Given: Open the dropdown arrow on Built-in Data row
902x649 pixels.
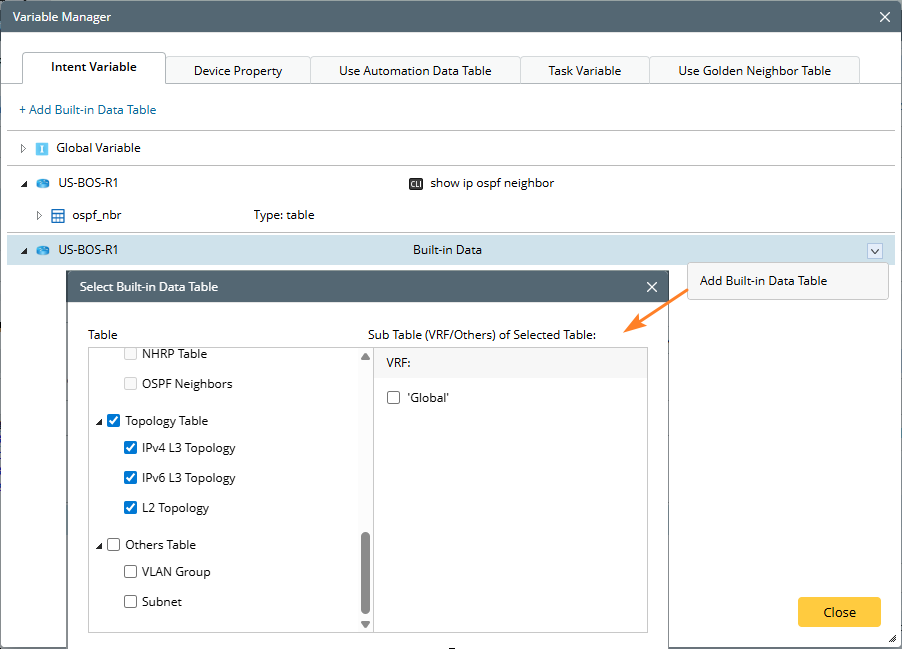Looking at the screenshot, I should (875, 251).
